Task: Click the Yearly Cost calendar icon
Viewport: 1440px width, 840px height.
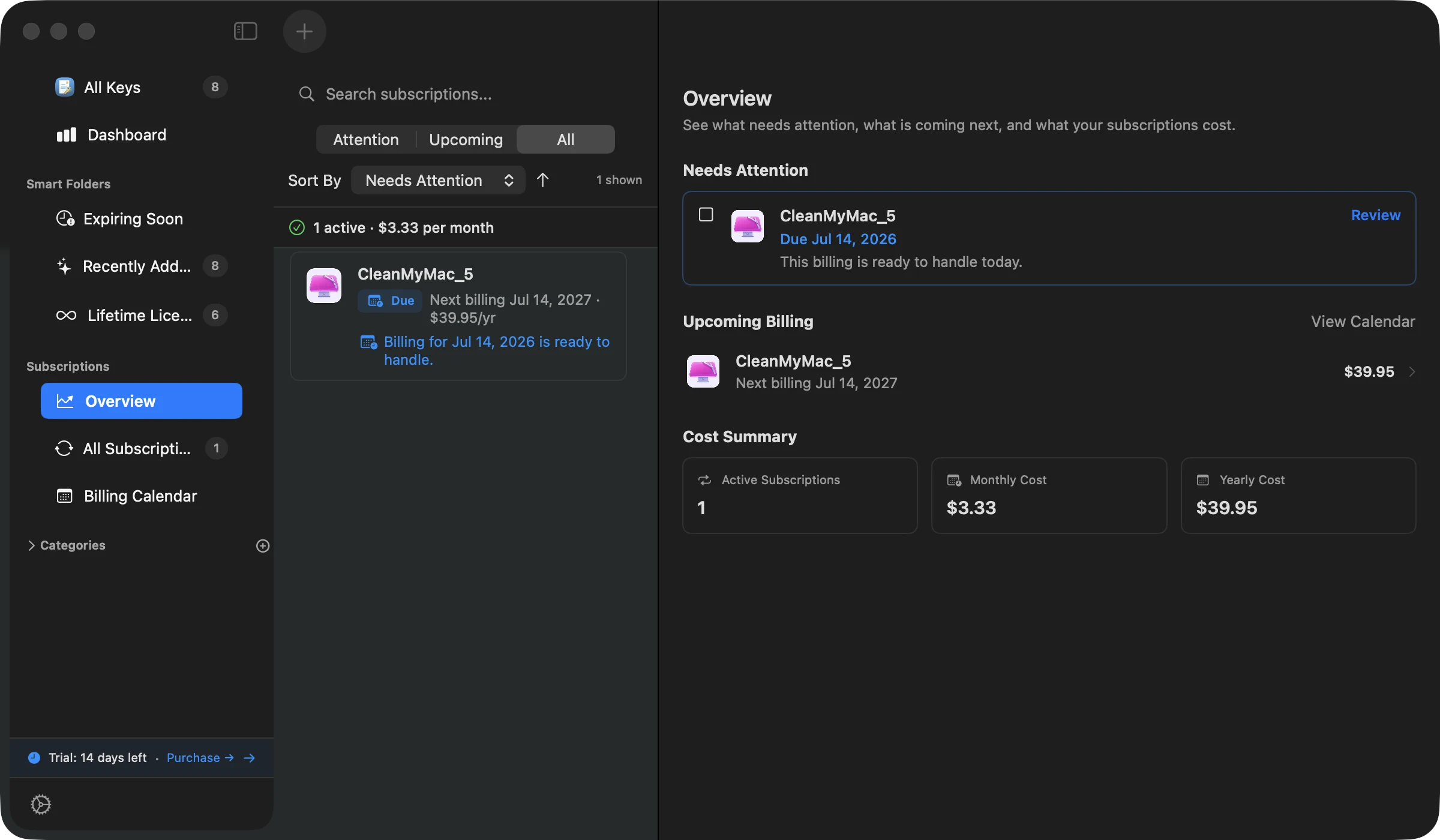Action: [x=1202, y=480]
